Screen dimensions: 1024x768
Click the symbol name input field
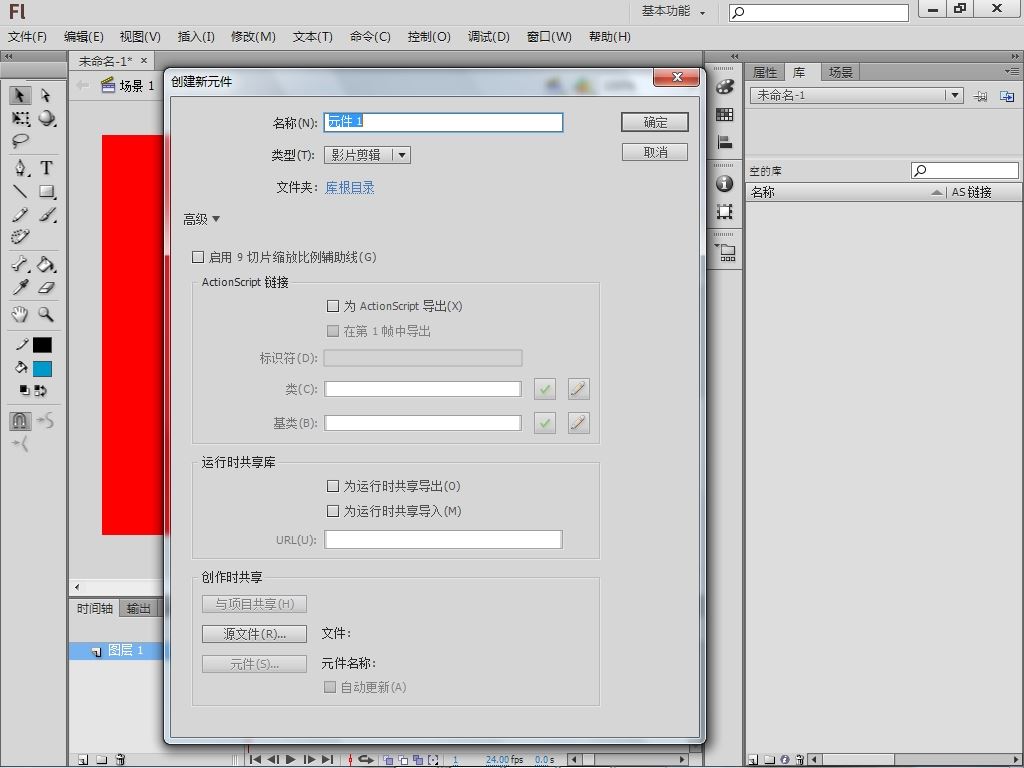pyautogui.click(x=443, y=122)
